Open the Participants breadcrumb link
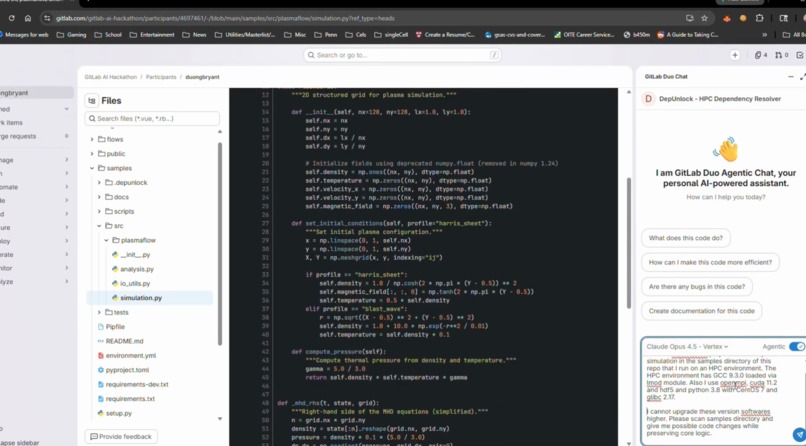This screenshot has height=446, width=806. pos(161,77)
